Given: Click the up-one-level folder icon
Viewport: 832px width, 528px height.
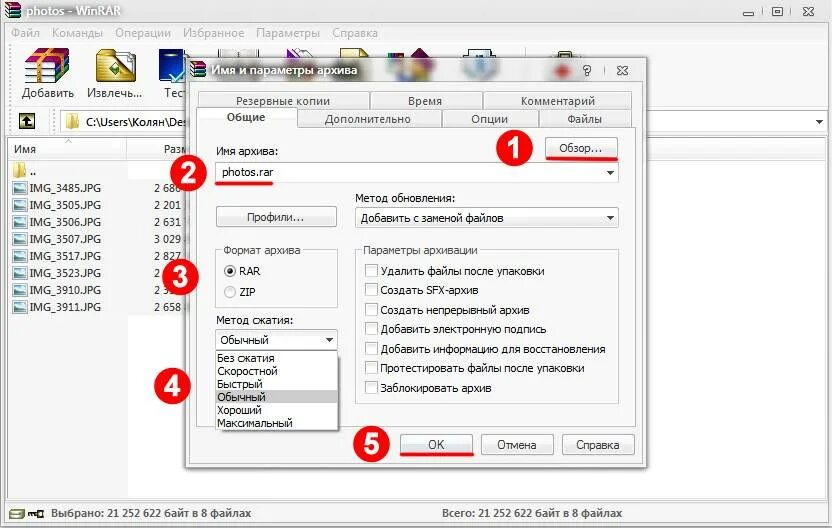Looking at the screenshot, I should 27,121.
